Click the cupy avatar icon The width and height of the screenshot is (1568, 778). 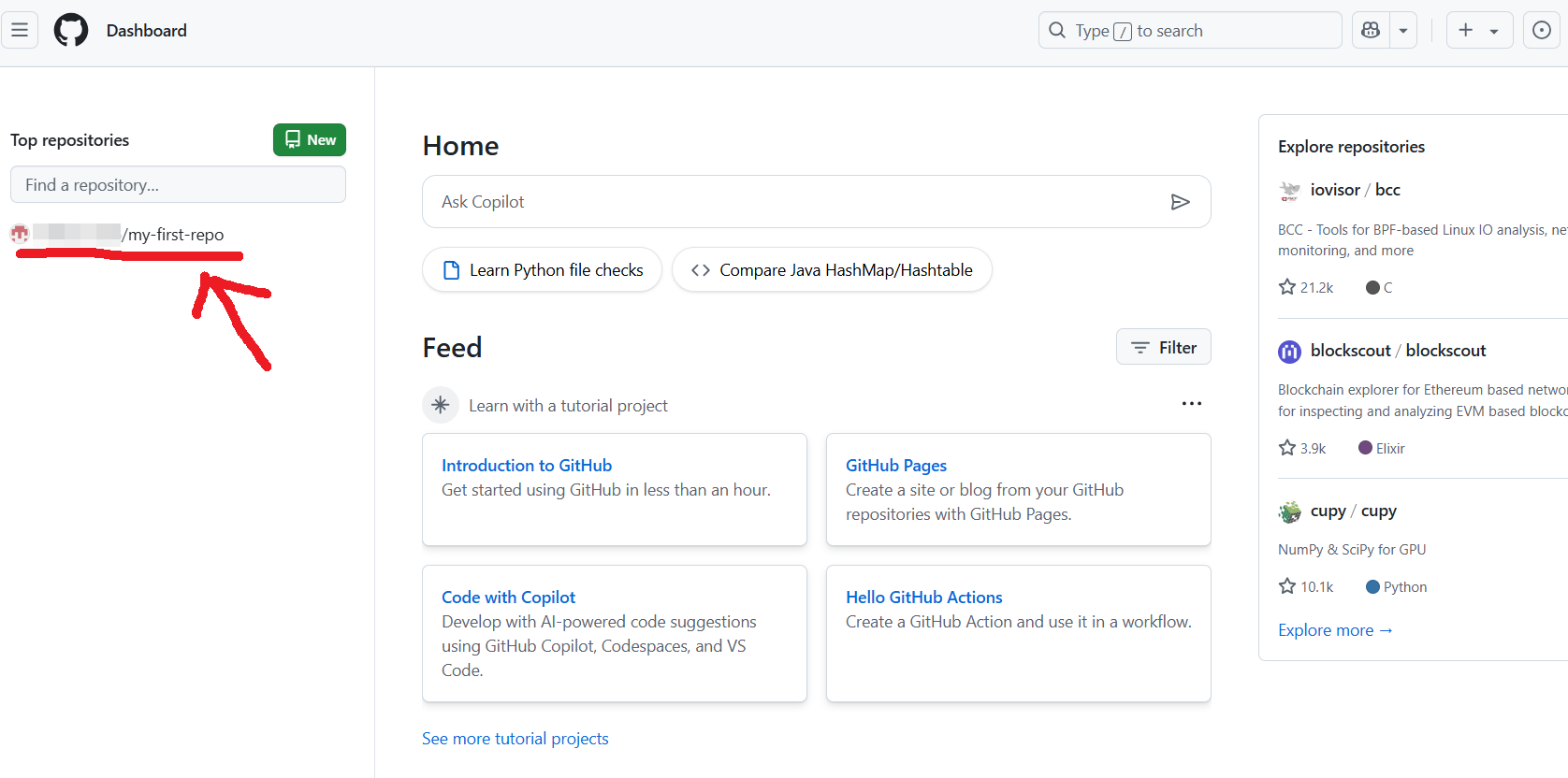coord(1290,512)
